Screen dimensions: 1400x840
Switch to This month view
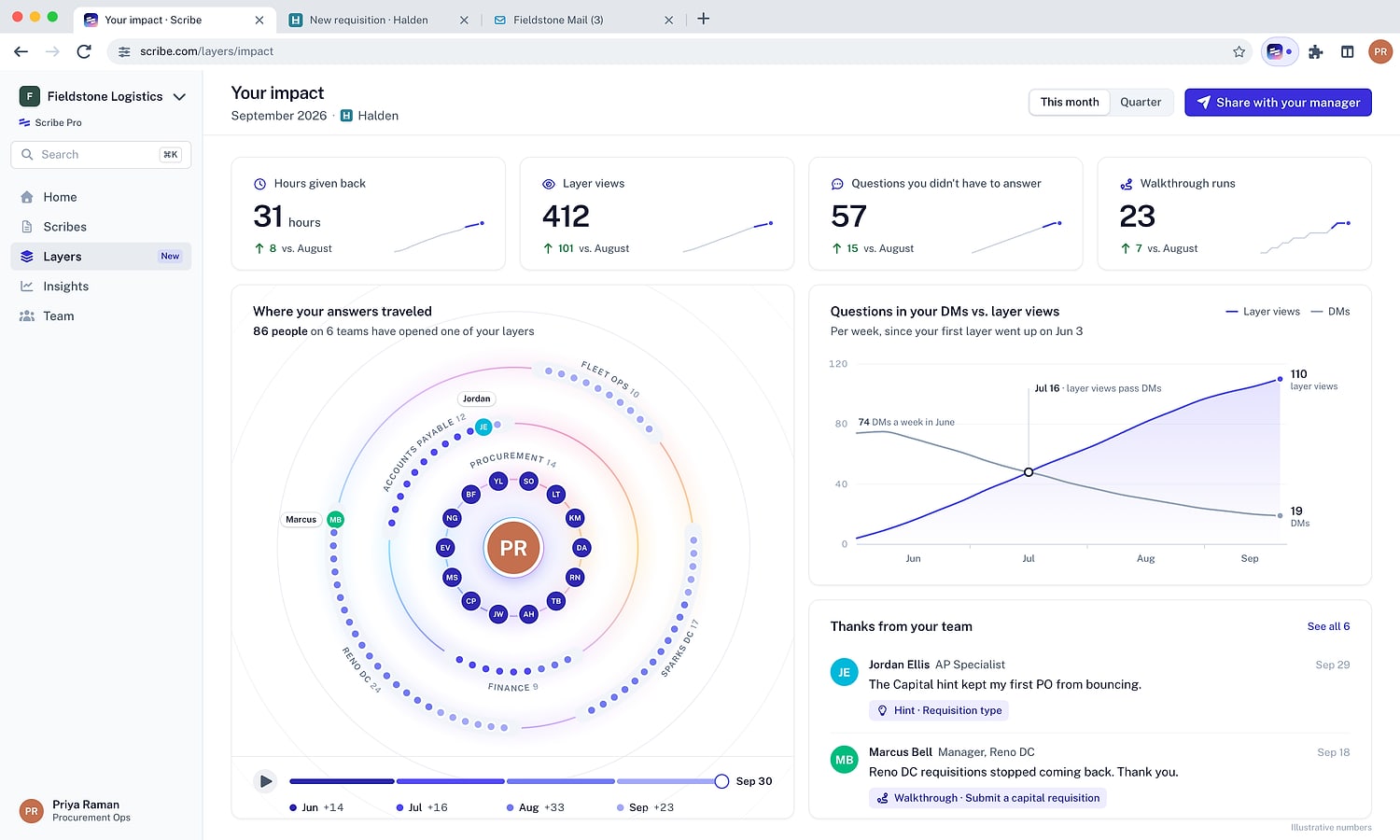(x=1070, y=102)
